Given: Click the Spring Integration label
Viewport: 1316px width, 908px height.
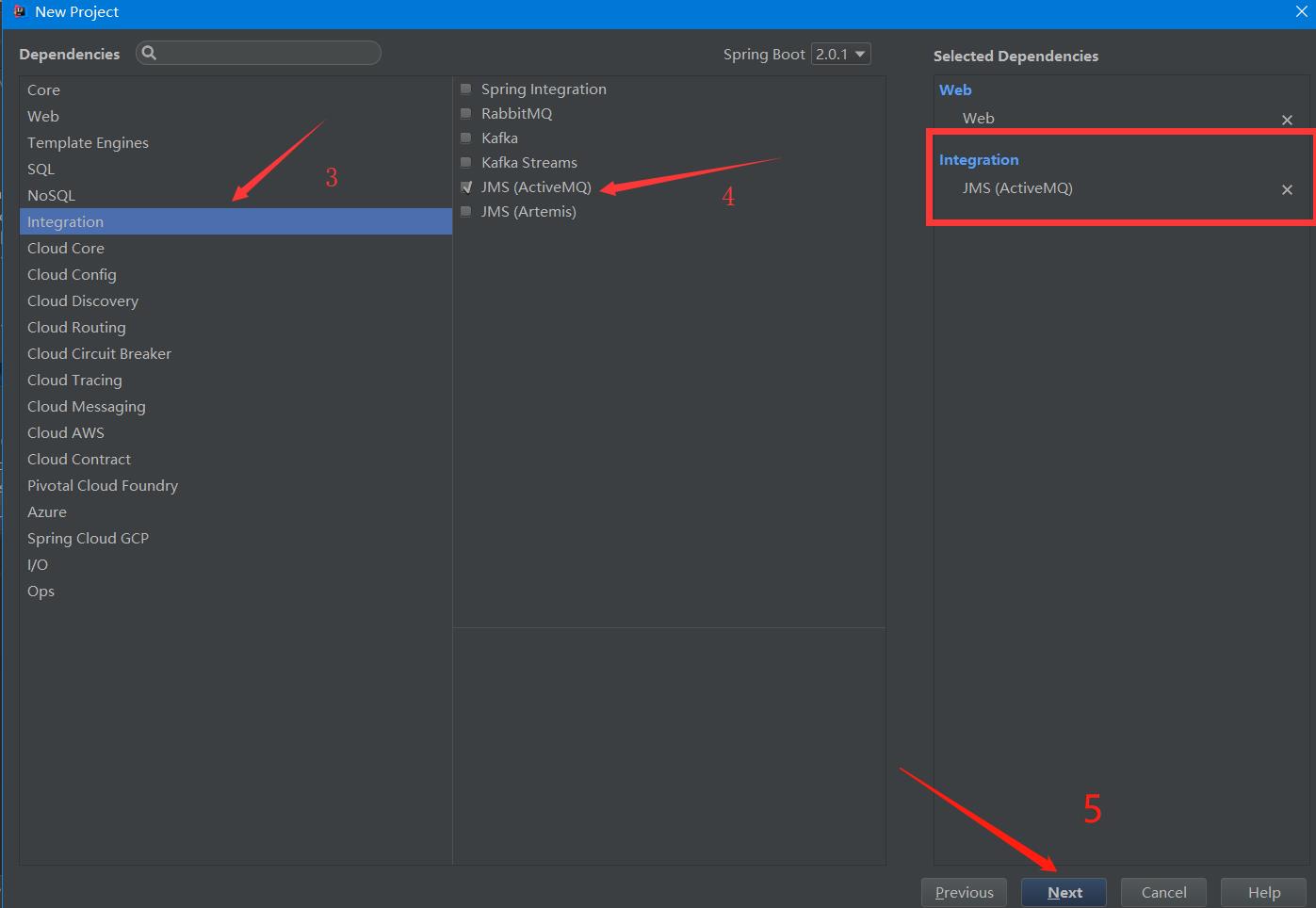Looking at the screenshot, I should click(544, 89).
